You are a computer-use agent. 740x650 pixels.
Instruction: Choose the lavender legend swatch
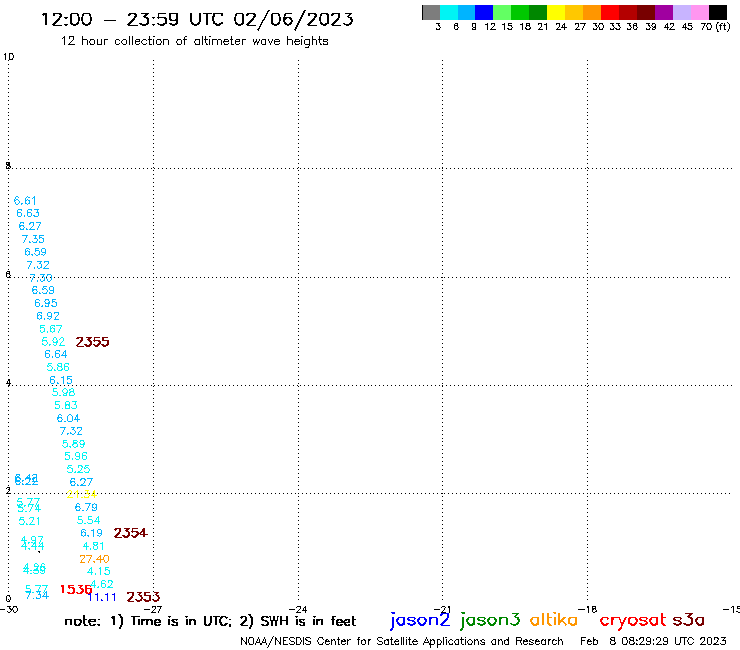point(682,12)
